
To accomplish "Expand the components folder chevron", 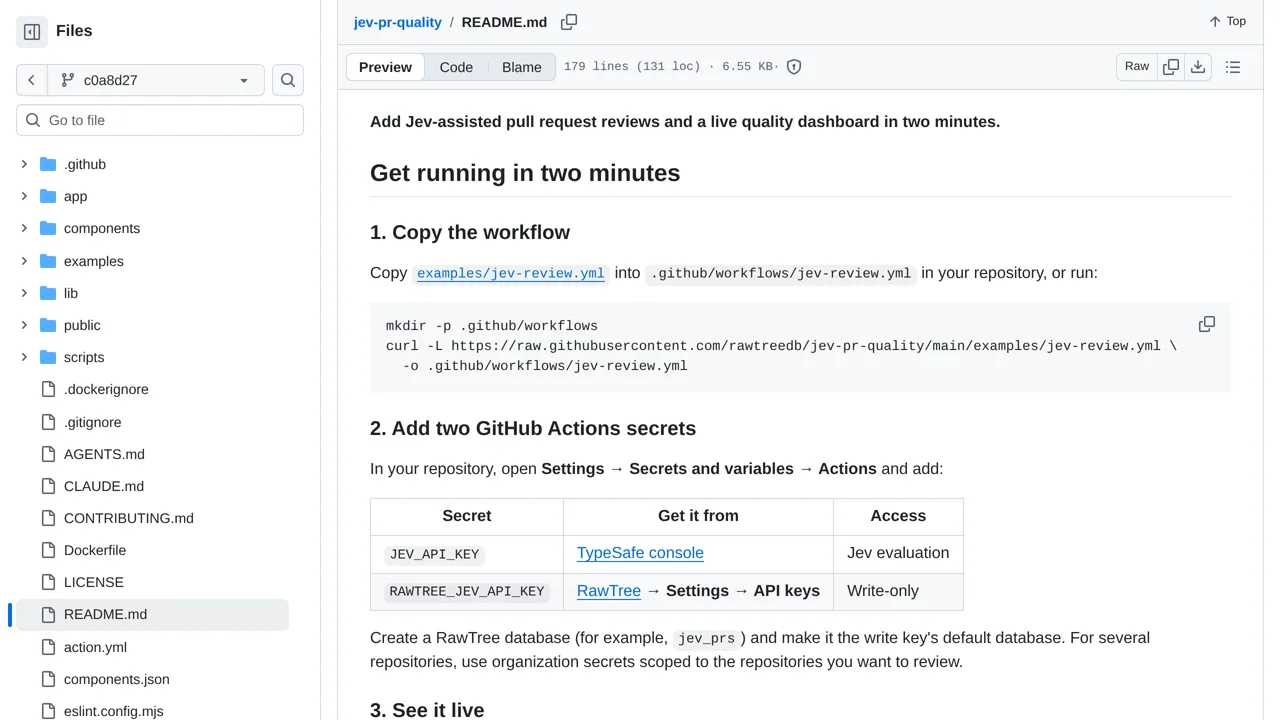I will [25, 228].
